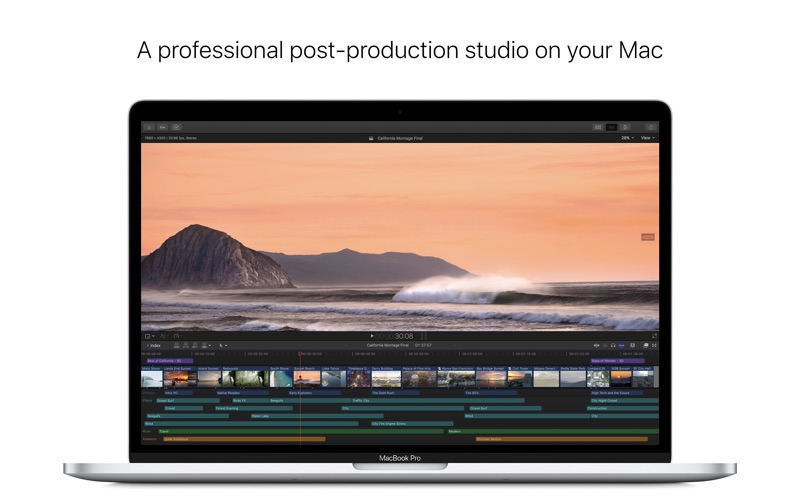Toggle Solo headphones button
This screenshot has width=800, height=500.
click(613, 345)
